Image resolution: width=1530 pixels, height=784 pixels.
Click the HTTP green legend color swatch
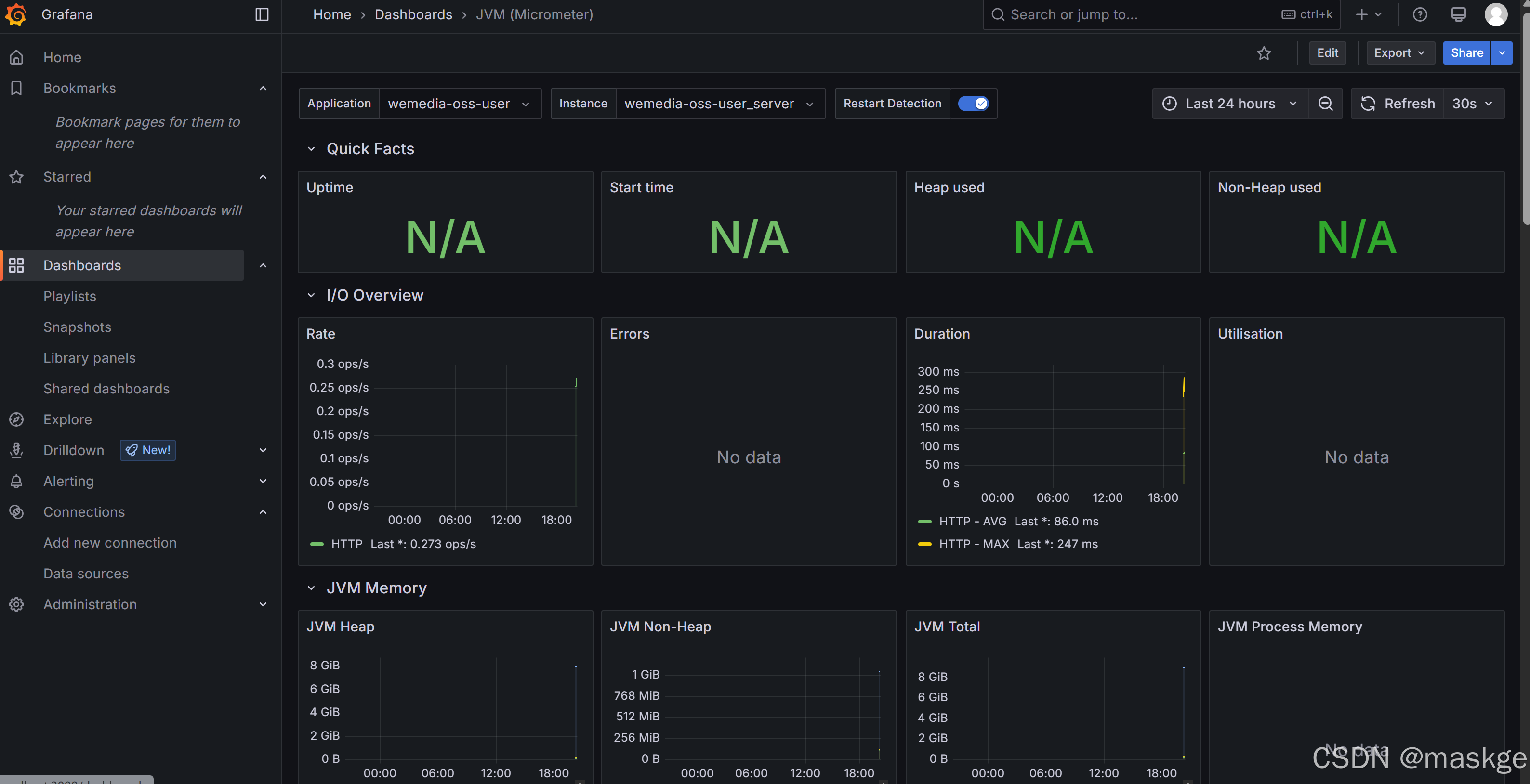[x=317, y=544]
